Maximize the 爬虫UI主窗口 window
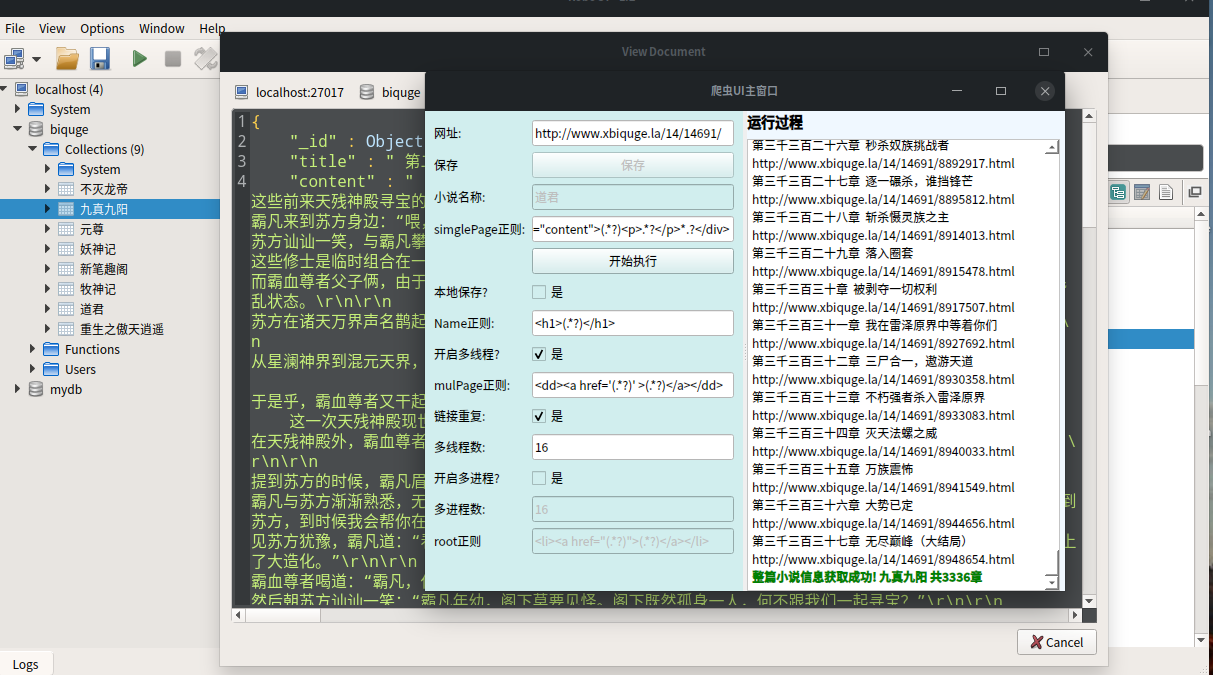 (1000, 91)
